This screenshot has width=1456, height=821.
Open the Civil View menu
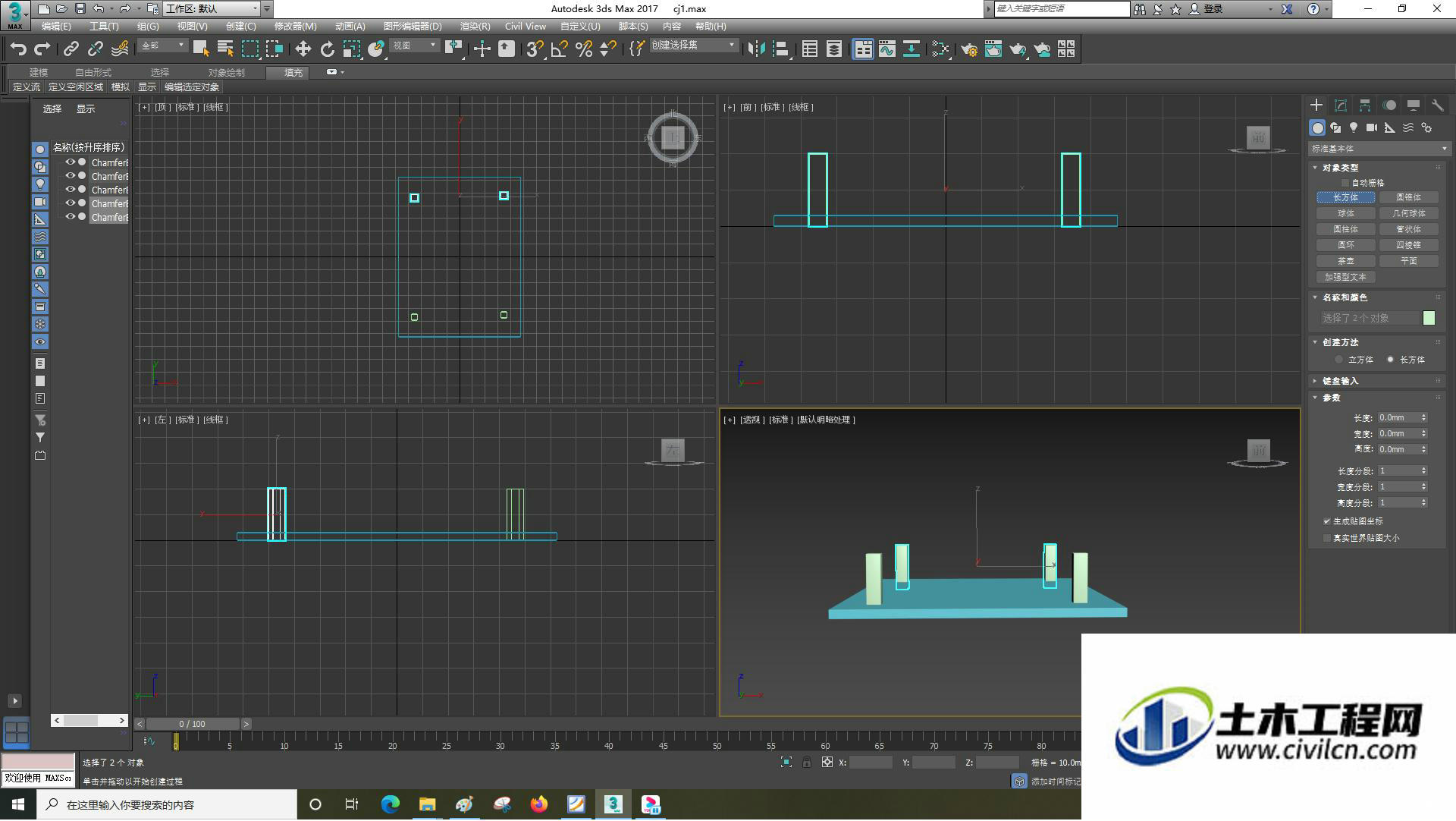[526, 27]
